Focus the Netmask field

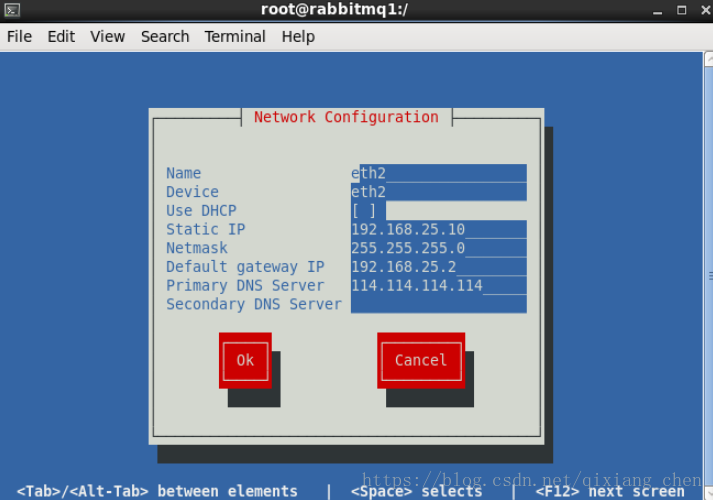click(439, 248)
